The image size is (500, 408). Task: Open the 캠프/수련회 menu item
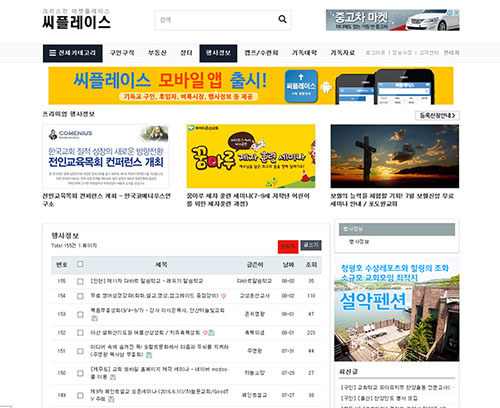261,53
